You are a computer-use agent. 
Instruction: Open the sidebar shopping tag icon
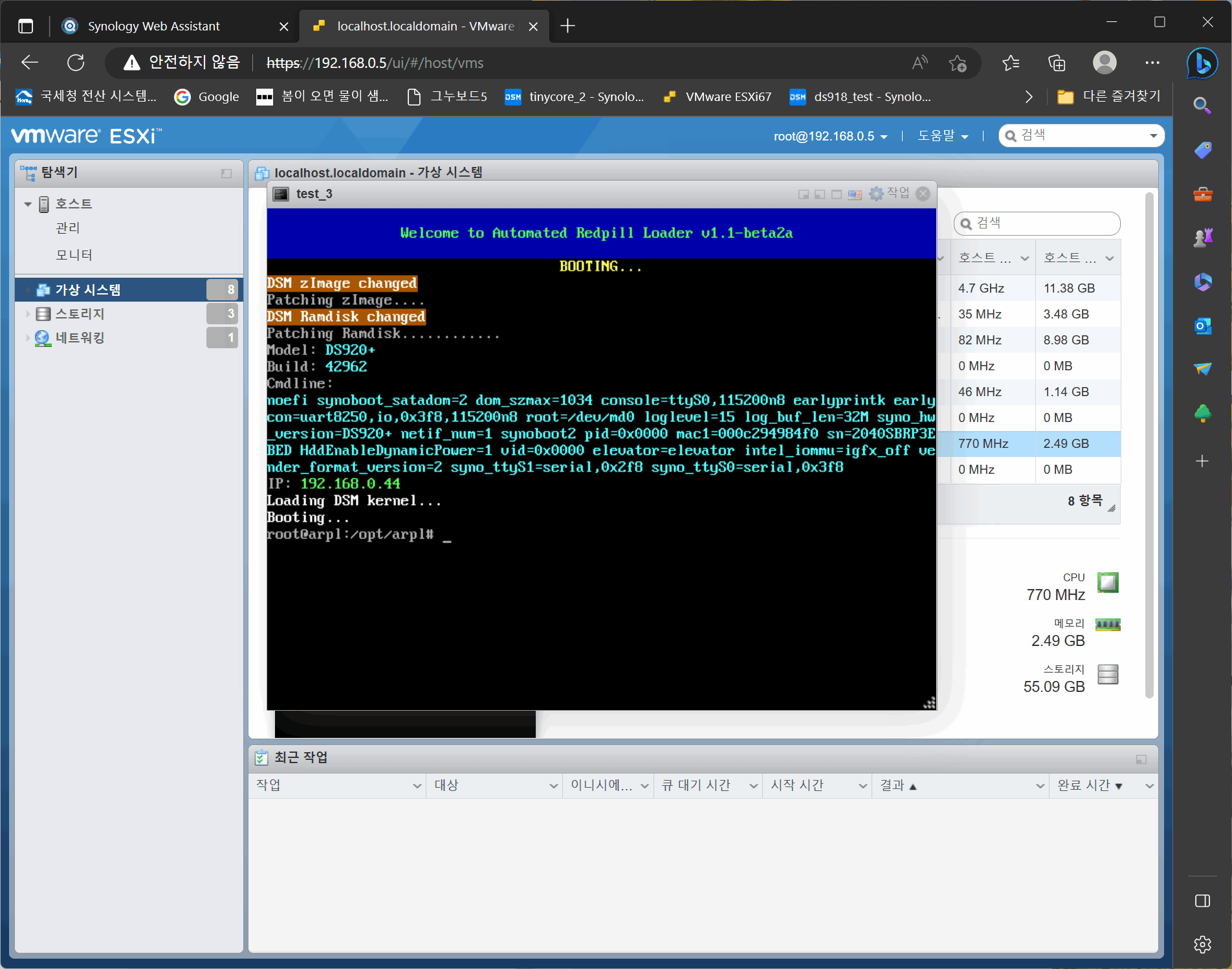tap(1202, 150)
